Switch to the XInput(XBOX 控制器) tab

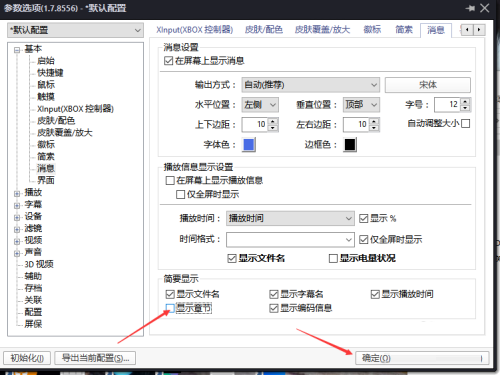tap(195, 30)
